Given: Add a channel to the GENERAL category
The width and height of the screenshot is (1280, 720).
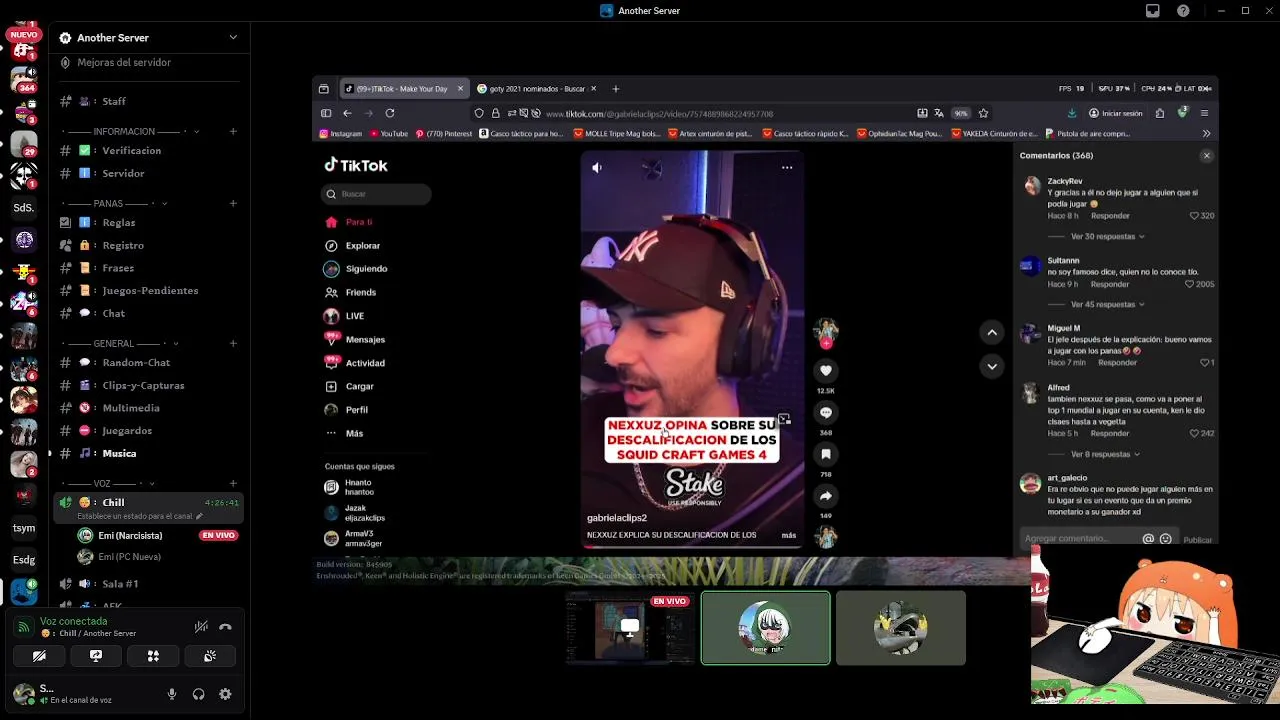Looking at the screenshot, I should (x=233, y=343).
